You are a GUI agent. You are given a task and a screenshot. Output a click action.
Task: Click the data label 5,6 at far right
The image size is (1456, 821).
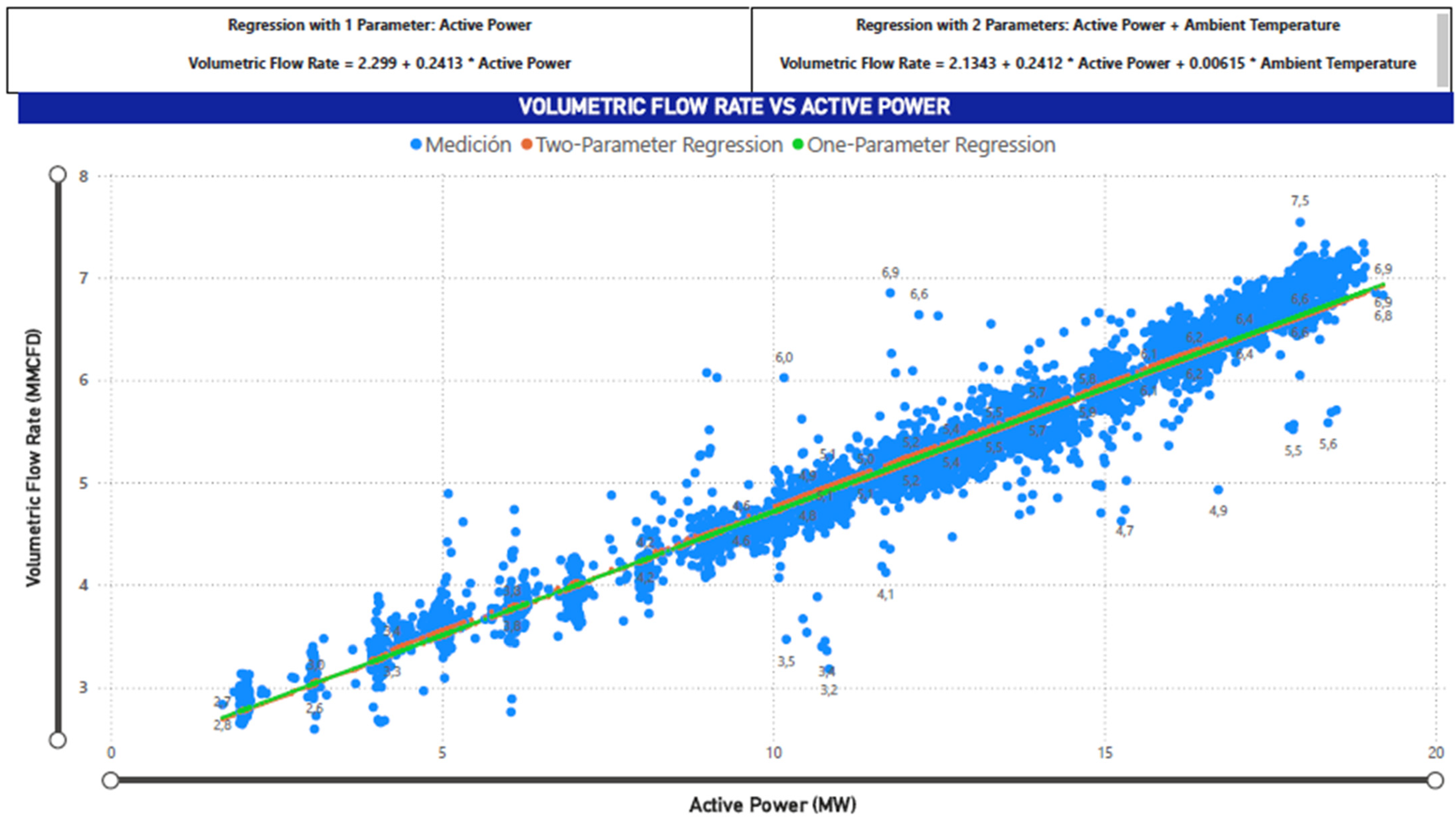(1328, 445)
